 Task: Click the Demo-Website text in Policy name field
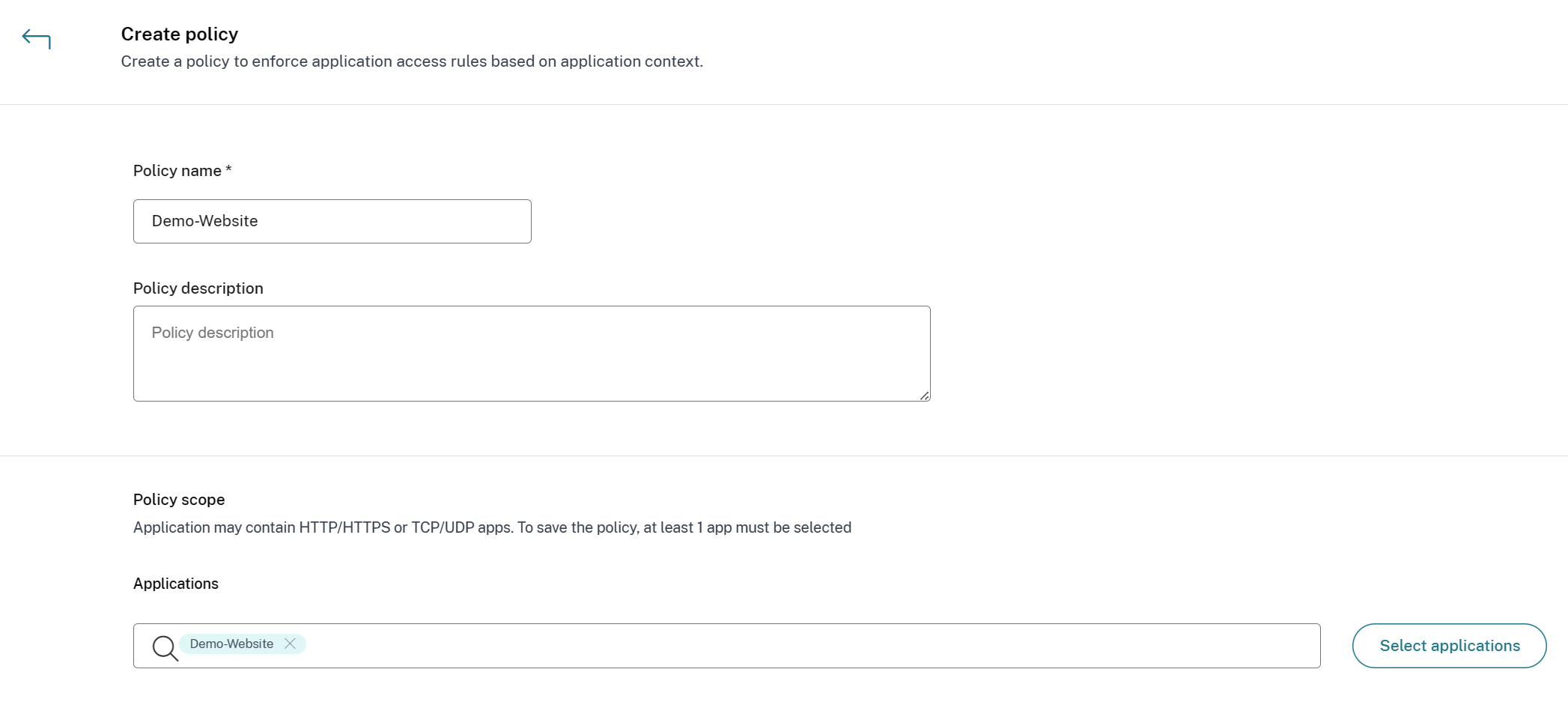point(204,221)
